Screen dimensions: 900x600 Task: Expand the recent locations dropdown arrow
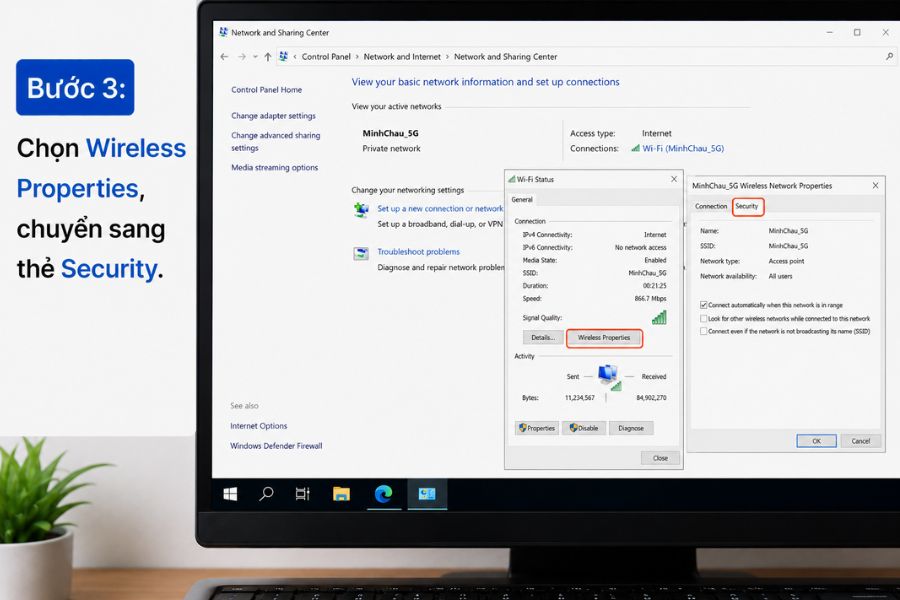point(255,57)
